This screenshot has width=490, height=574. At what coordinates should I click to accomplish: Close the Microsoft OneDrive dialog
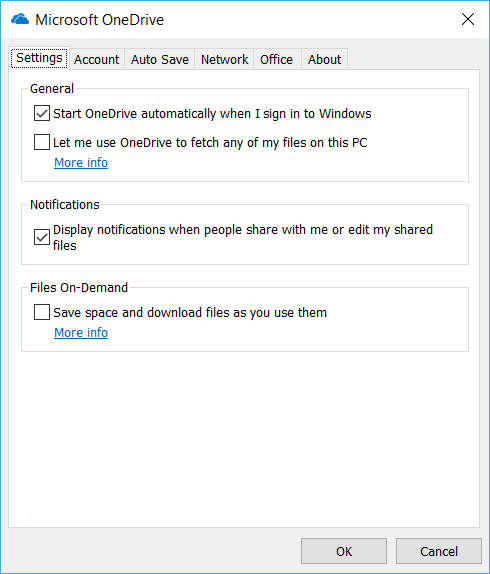pyautogui.click(x=468, y=19)
